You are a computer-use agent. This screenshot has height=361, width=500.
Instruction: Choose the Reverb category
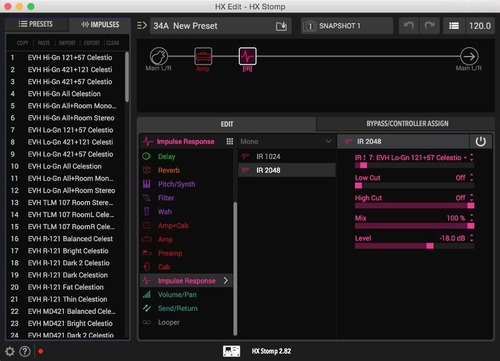tap(187, 170)
